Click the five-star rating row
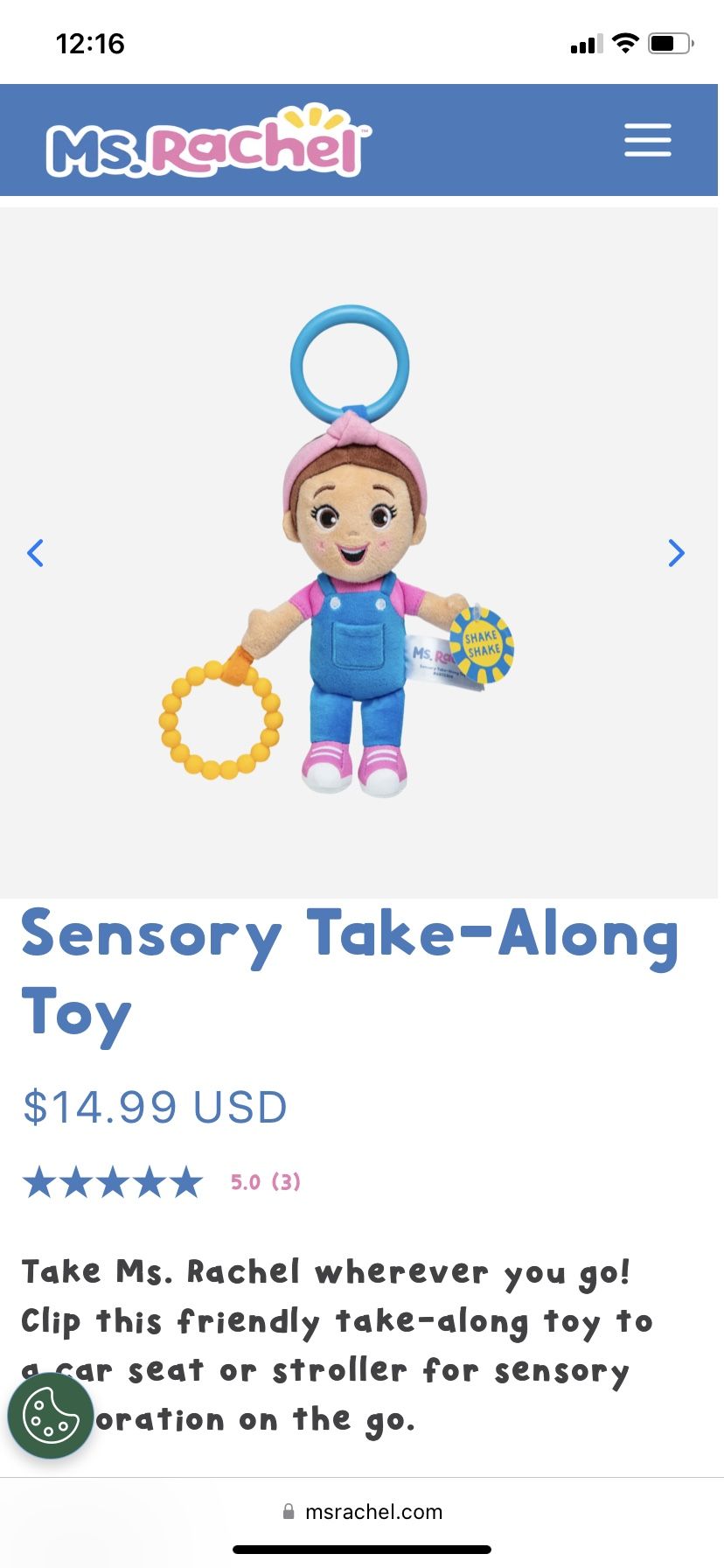724x1568 pixels. coord(113,1182)
